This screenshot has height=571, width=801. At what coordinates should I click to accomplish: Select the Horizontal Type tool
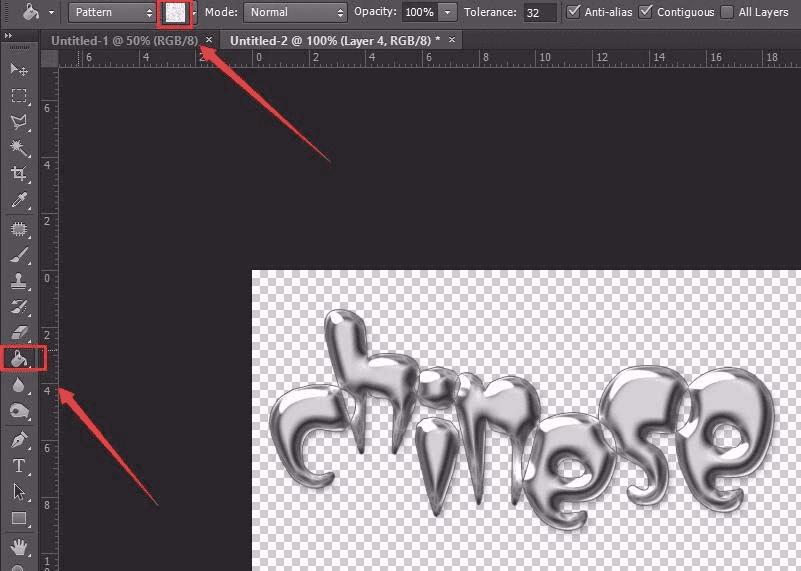click(x=19, y=466)
